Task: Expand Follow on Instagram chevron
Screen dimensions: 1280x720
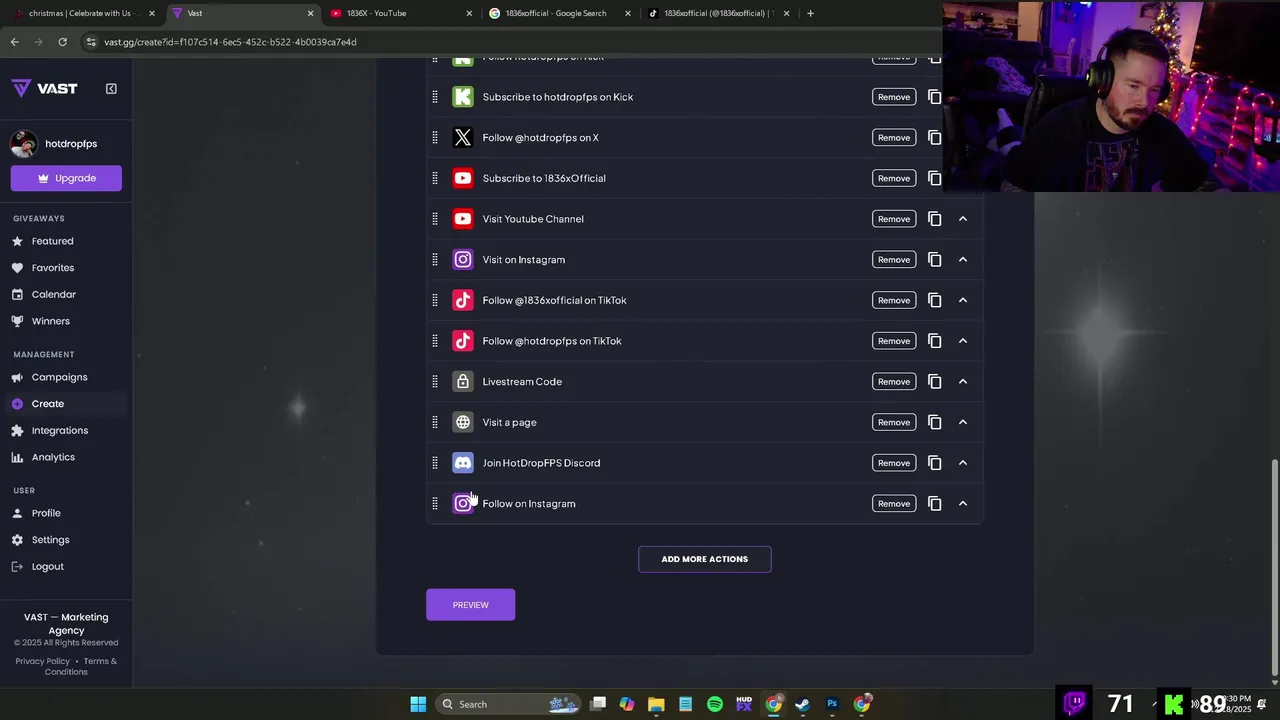Action: [x=963, y=504]
